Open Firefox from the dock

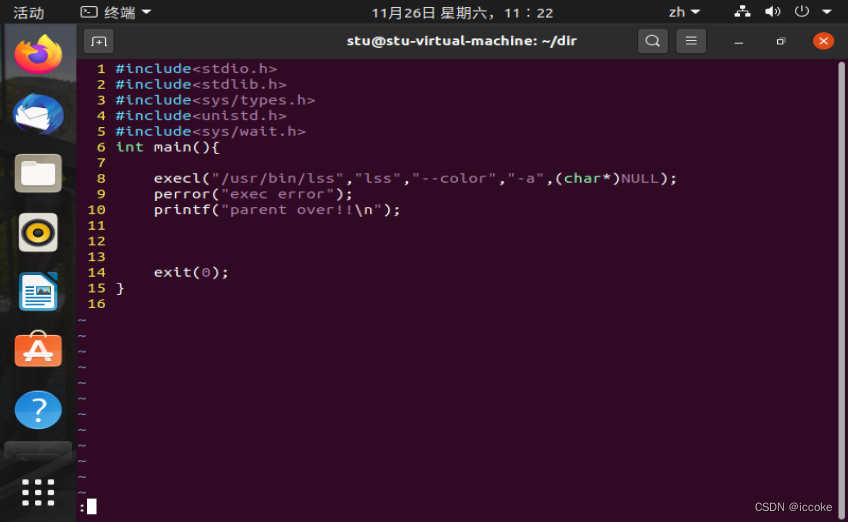coord(38,54)
